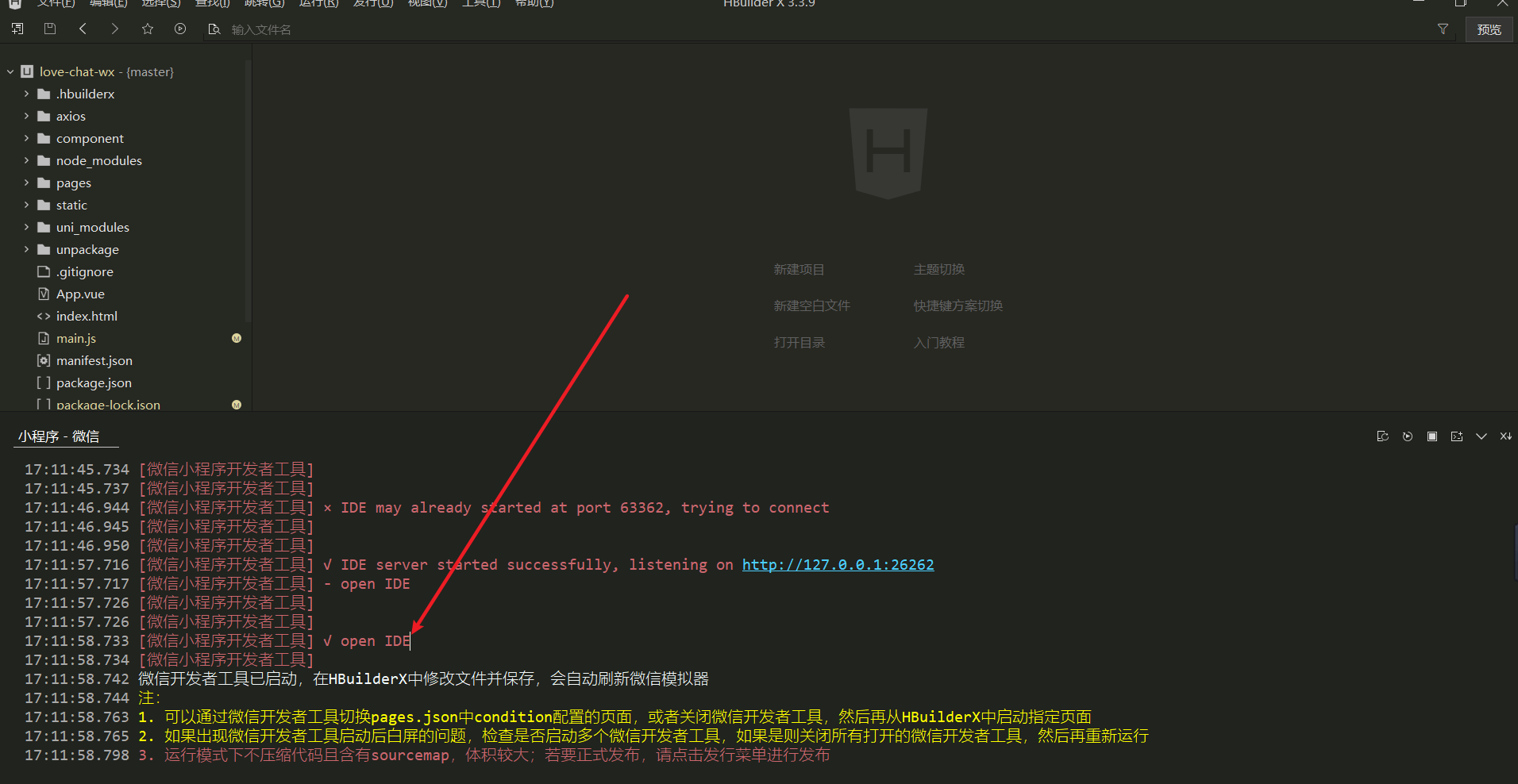The height and width of the screenshot is (784, 1518).
Task: Open a new terminal with console icon
Action: pyautogui.click(x=1457, y=436)
